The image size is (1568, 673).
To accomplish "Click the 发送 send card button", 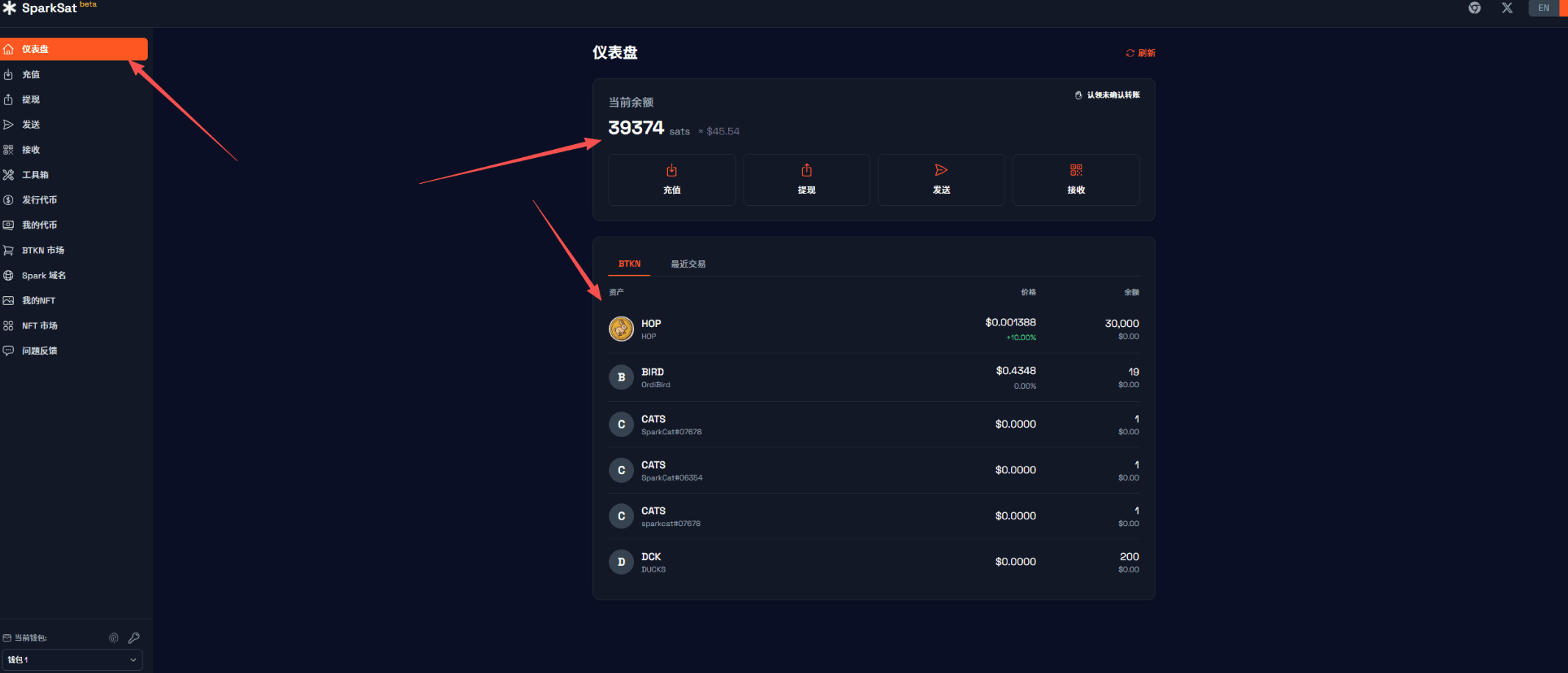I will tap(941, 180).
